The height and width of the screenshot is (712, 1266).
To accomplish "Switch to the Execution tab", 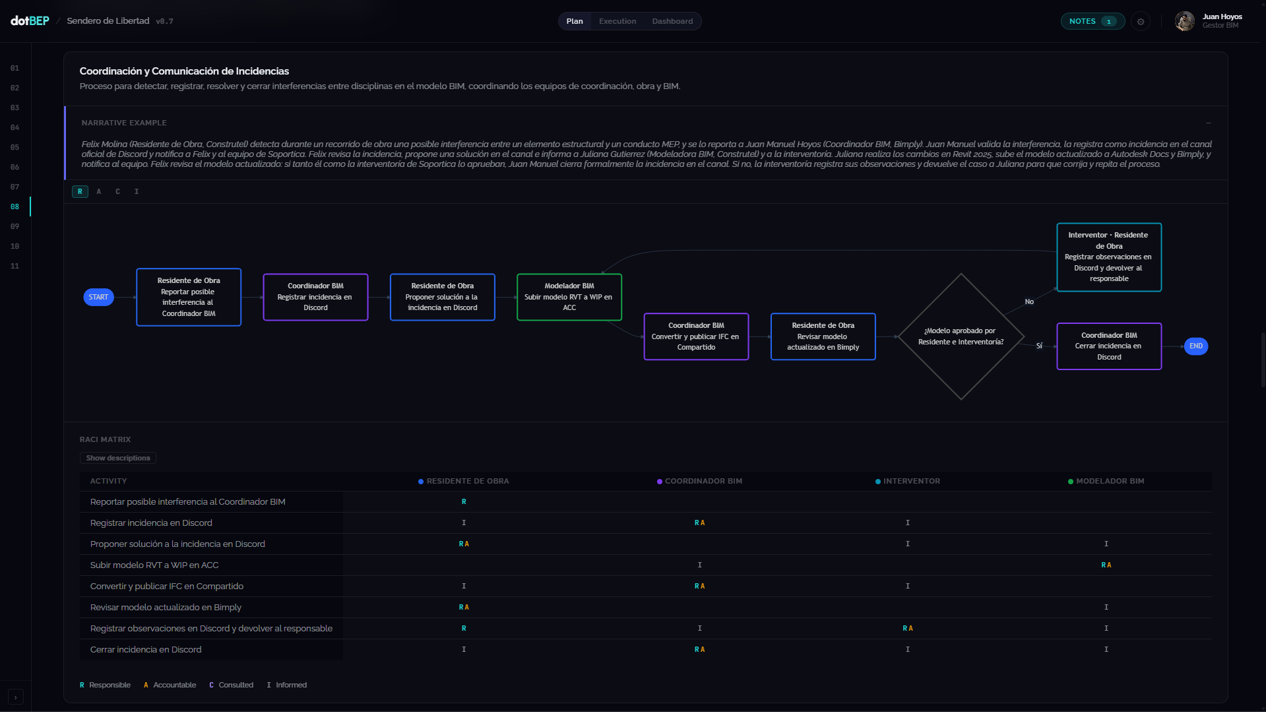I will [x=617, y=21].
